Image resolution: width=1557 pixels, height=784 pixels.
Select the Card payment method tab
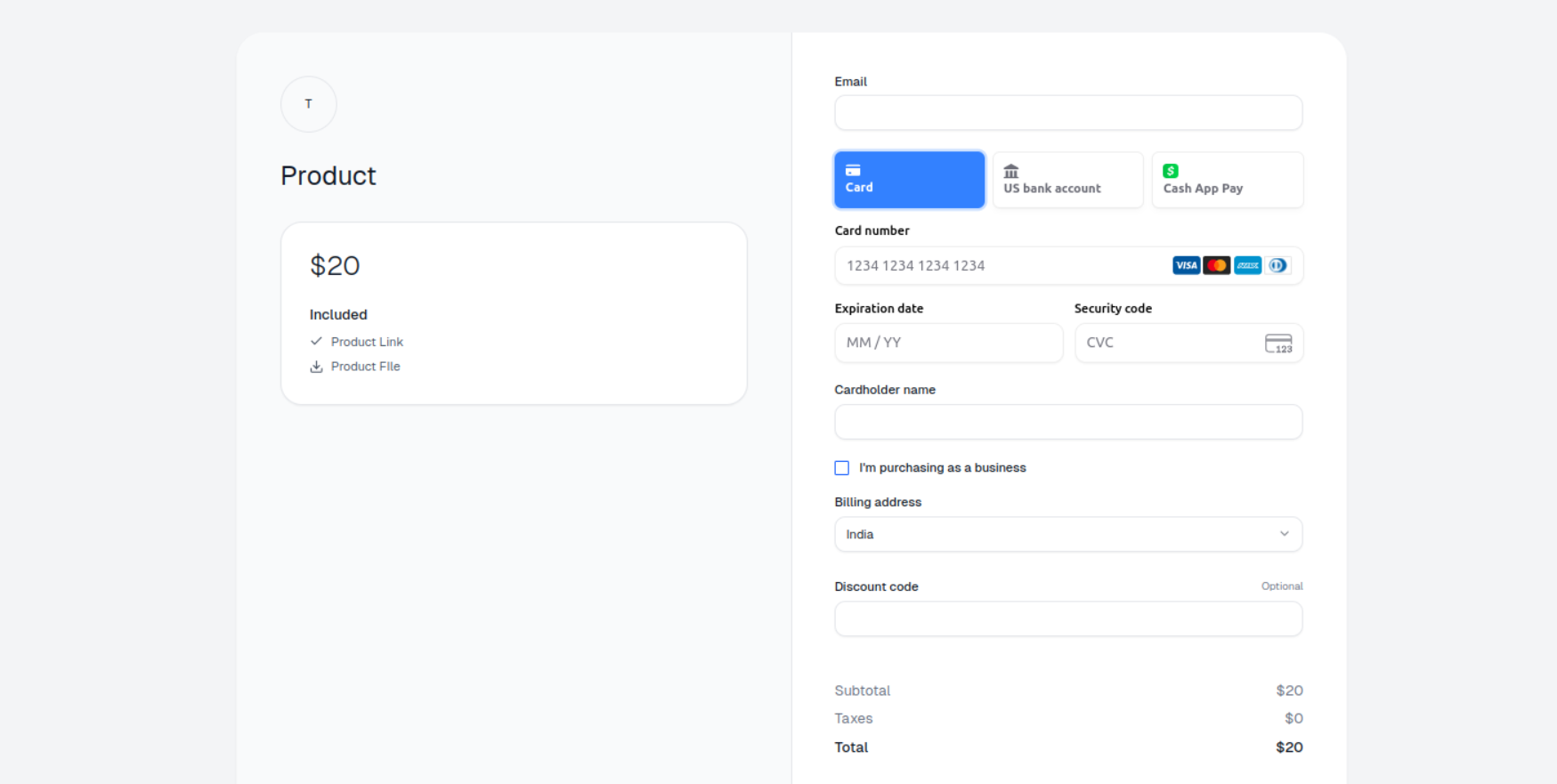point(910,180)
